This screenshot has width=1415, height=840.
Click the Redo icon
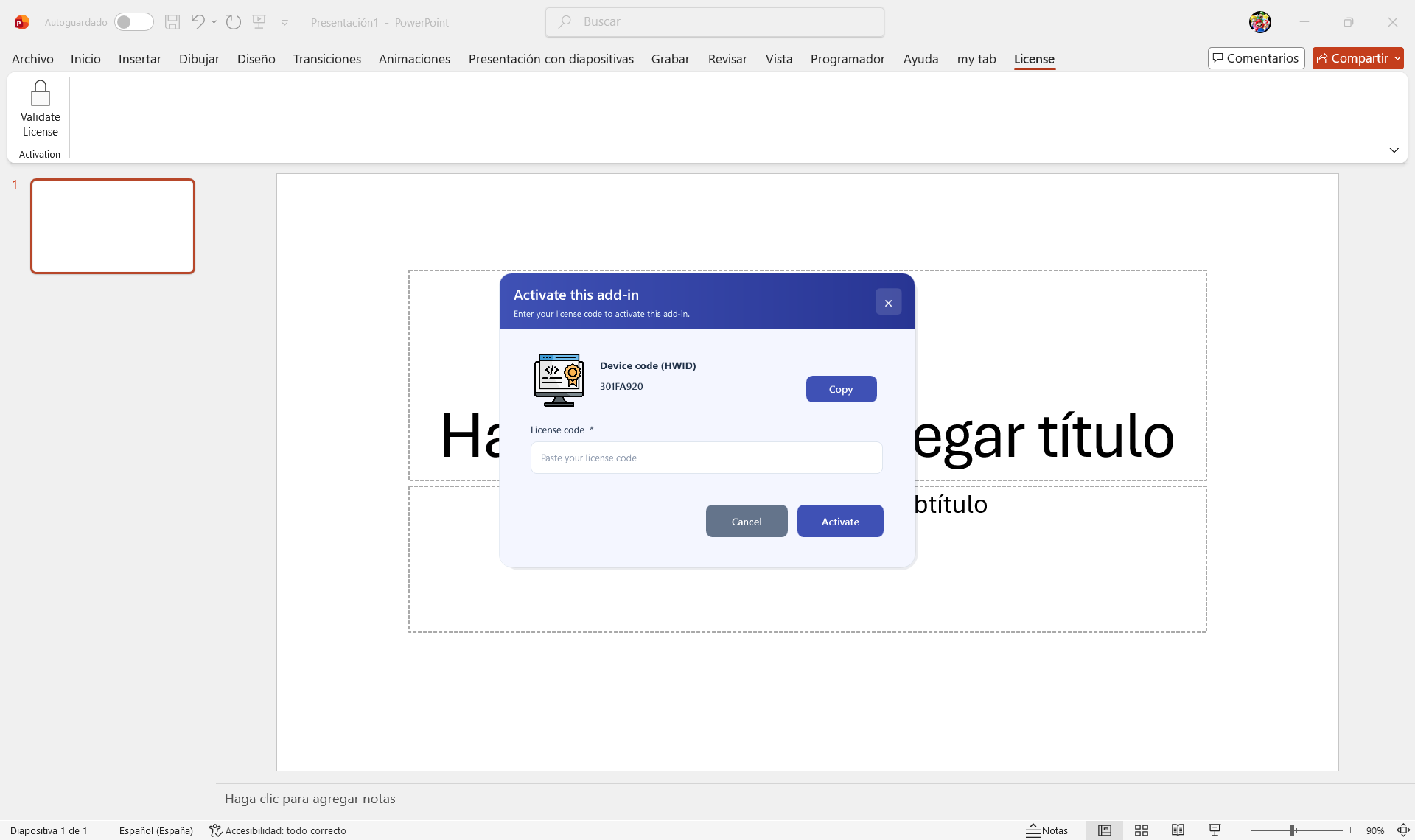tap(234, 22)
